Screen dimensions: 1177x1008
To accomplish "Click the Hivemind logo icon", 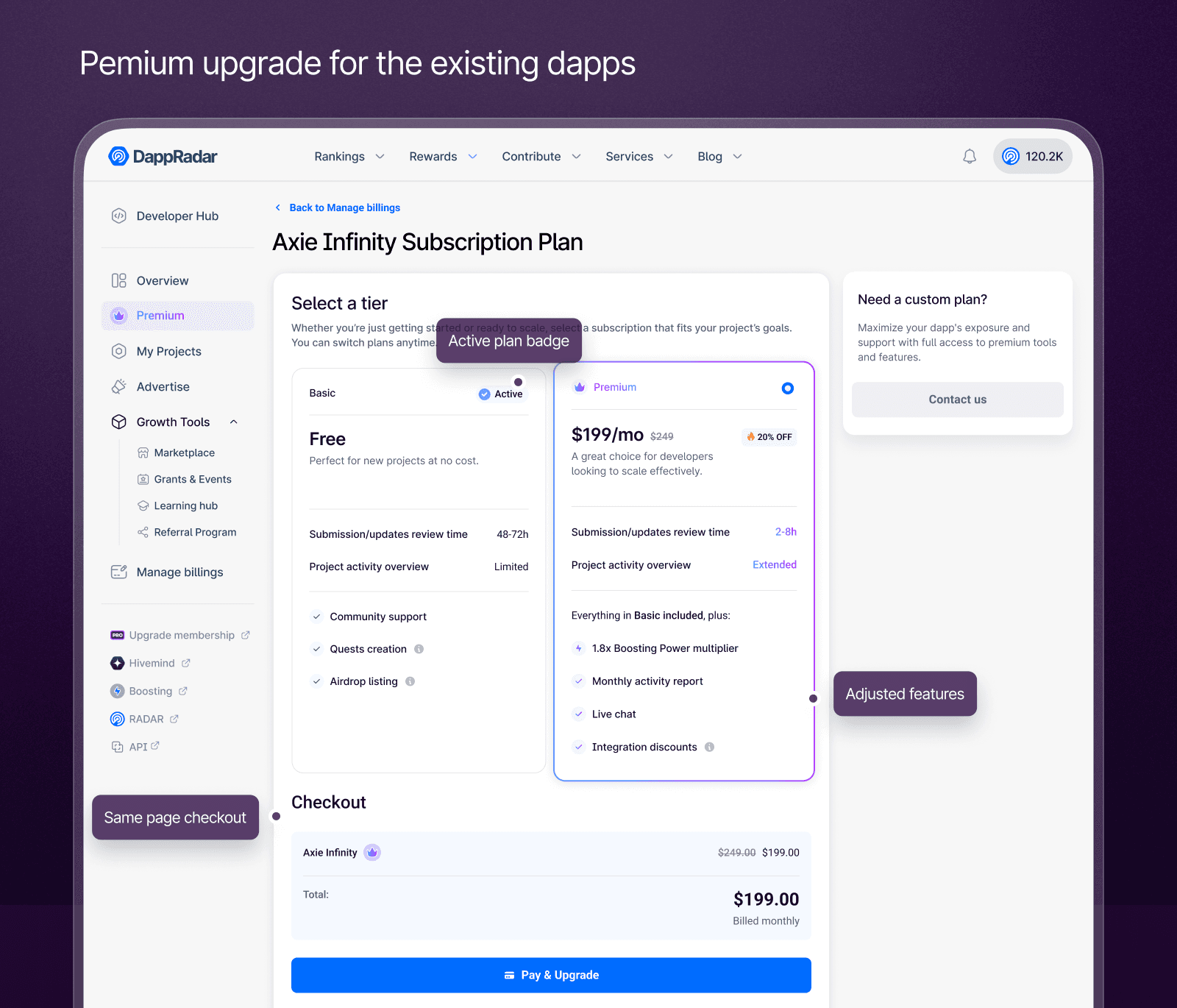I will click(117, 663).
